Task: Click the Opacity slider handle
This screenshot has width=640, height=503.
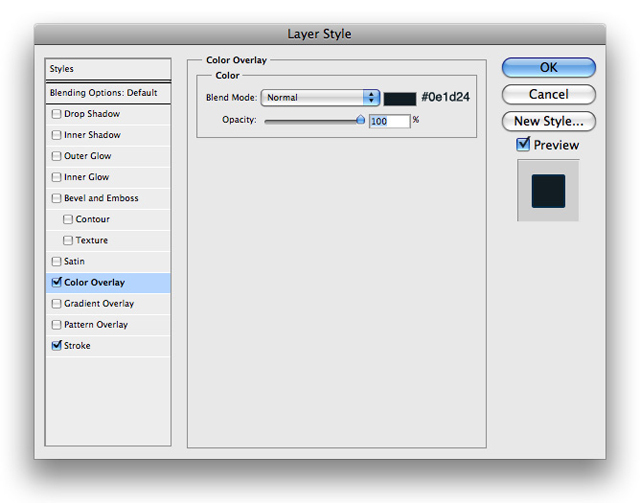Action: coord(360,120)
